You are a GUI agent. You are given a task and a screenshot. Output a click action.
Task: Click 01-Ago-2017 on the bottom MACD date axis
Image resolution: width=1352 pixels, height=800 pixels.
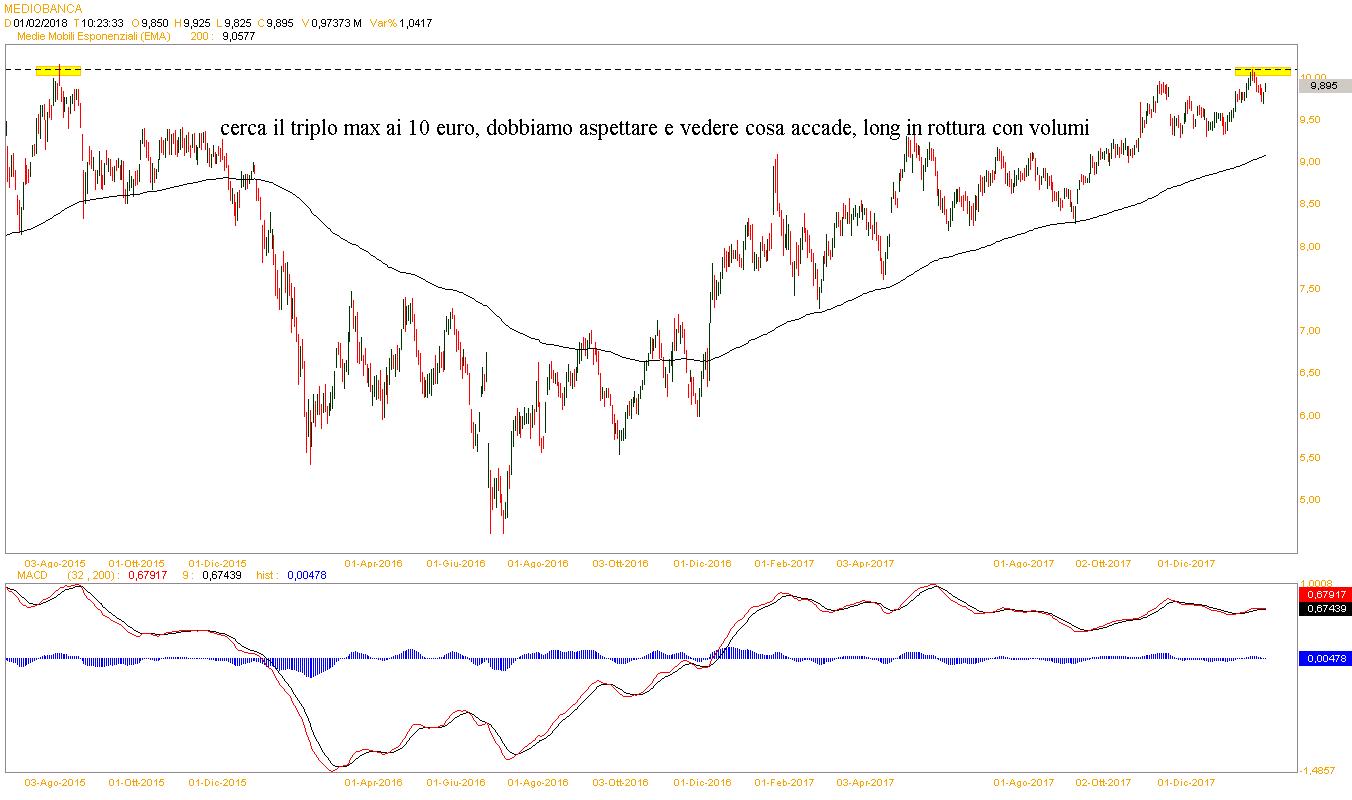pyautogui.click(x=1024, y=782)
